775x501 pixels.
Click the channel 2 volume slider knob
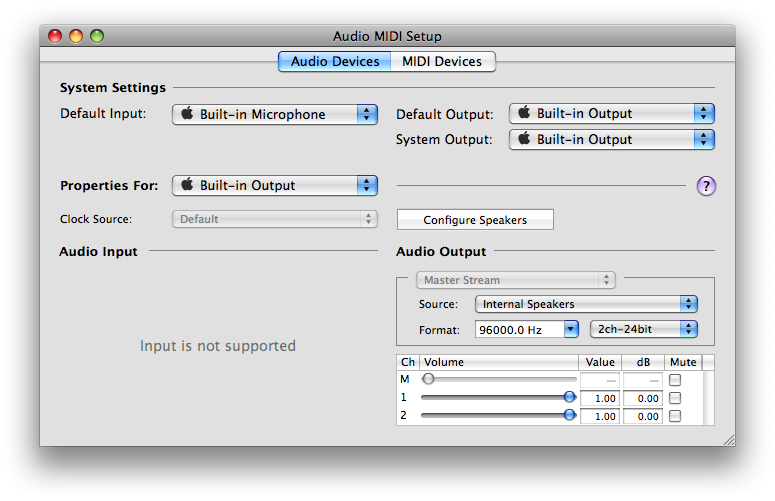click(570, 415)
